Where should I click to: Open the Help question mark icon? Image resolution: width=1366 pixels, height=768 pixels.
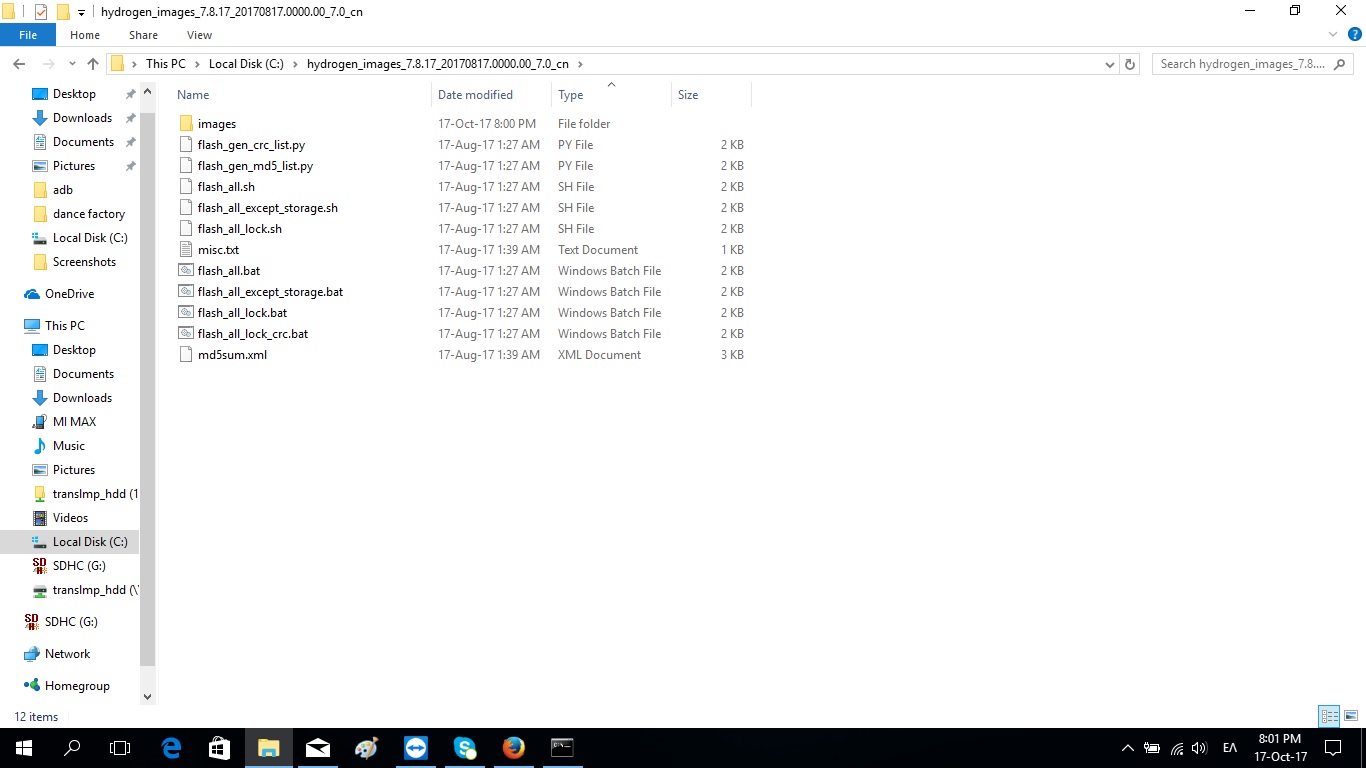pos(1355,35)
